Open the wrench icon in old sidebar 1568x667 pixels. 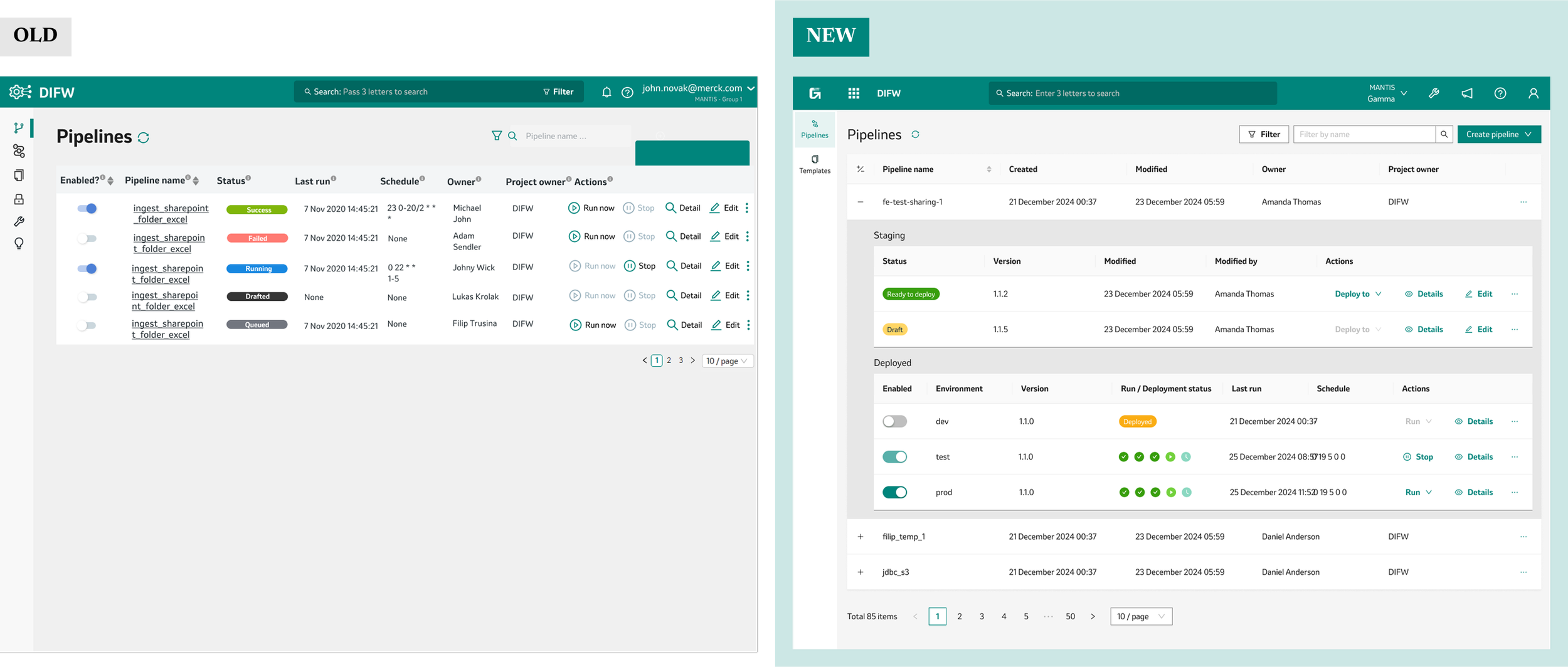point(19,221)
